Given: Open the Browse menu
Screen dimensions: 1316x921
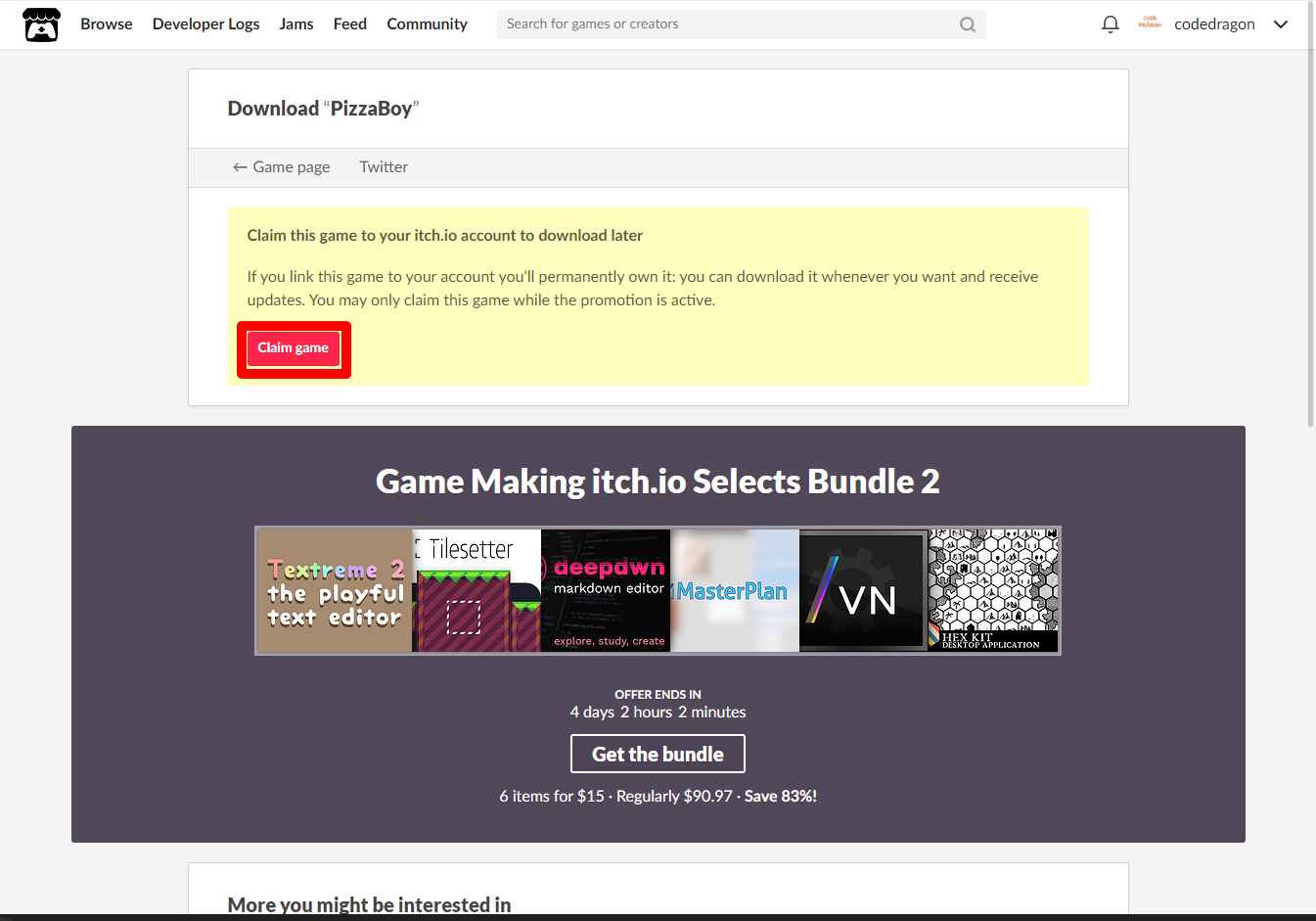Looking at the screenshot, I should (107, 24).
